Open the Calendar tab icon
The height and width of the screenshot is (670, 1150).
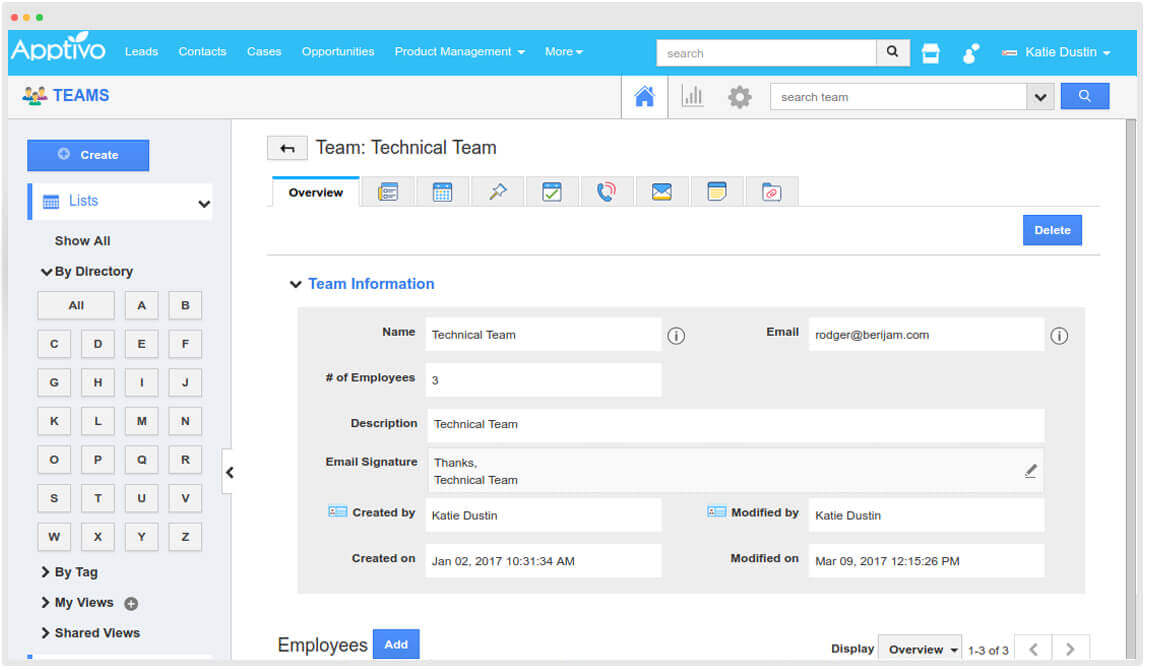click(443, 190)
